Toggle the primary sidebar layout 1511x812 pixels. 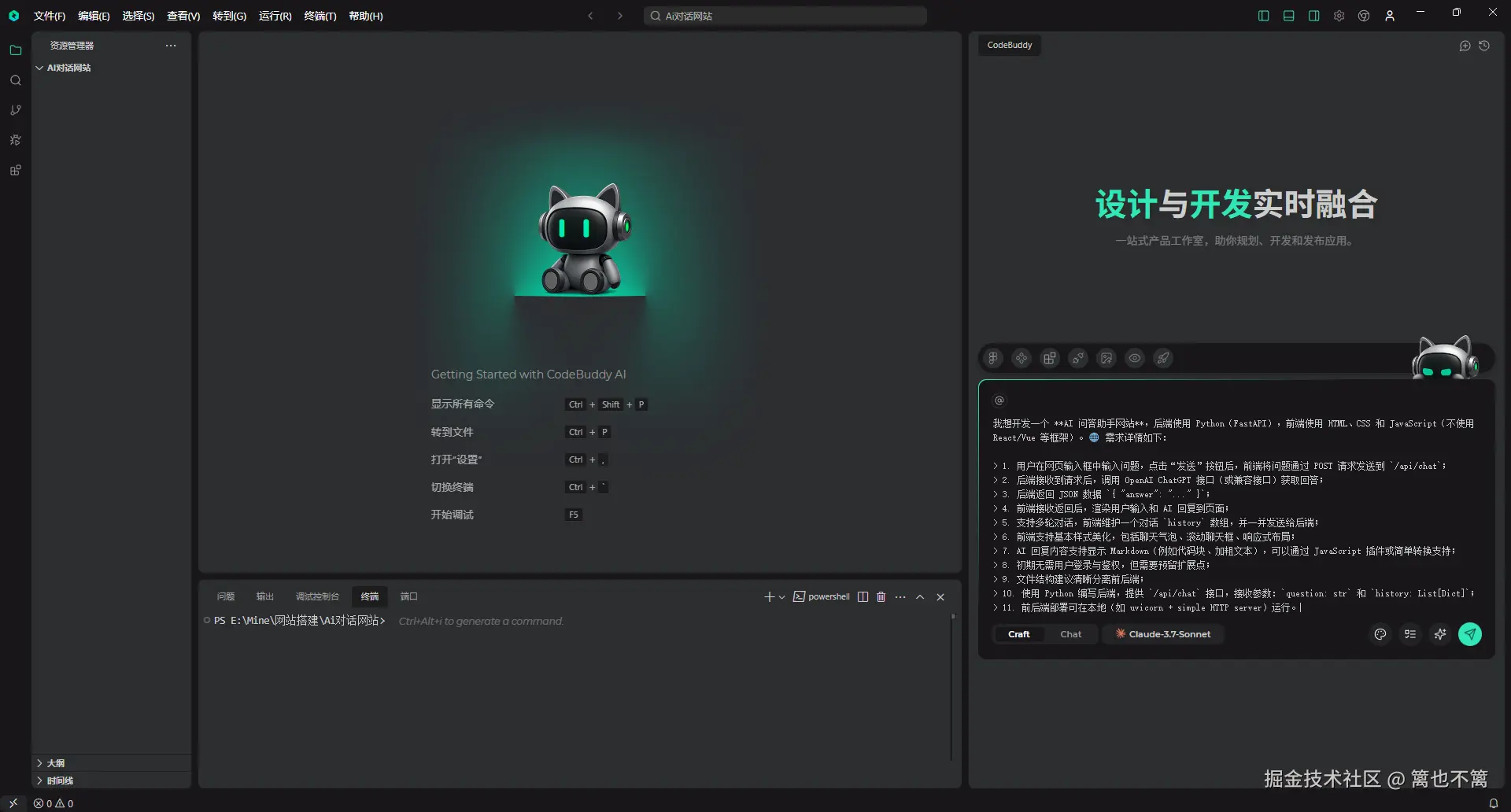(1264, 16)
